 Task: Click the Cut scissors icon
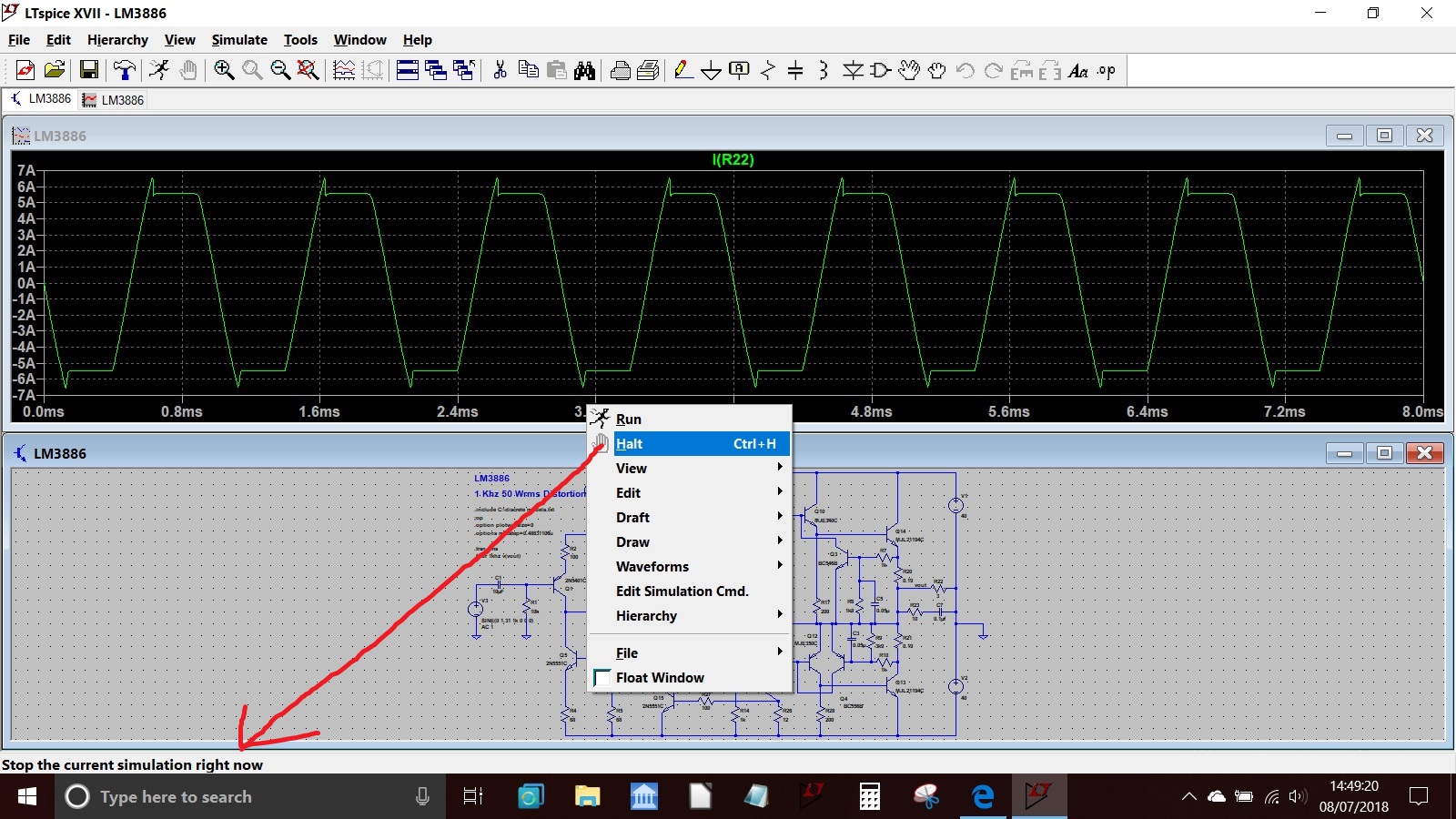(500, 70)
